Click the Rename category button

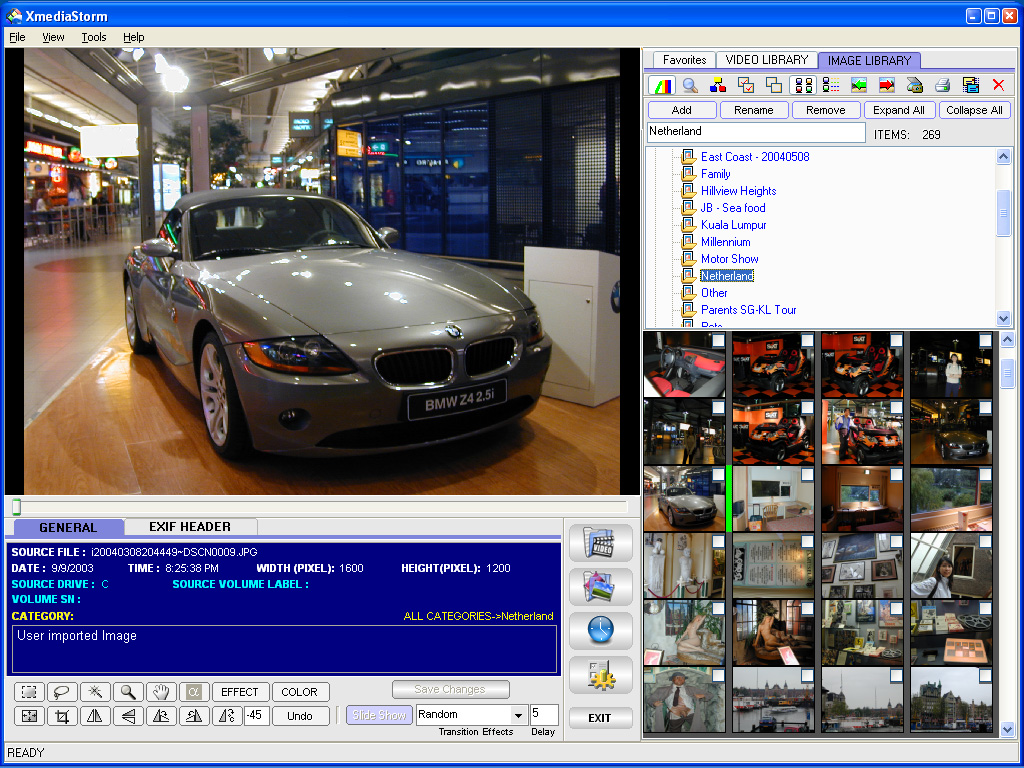pyautogui.click(x=754, y=110)
